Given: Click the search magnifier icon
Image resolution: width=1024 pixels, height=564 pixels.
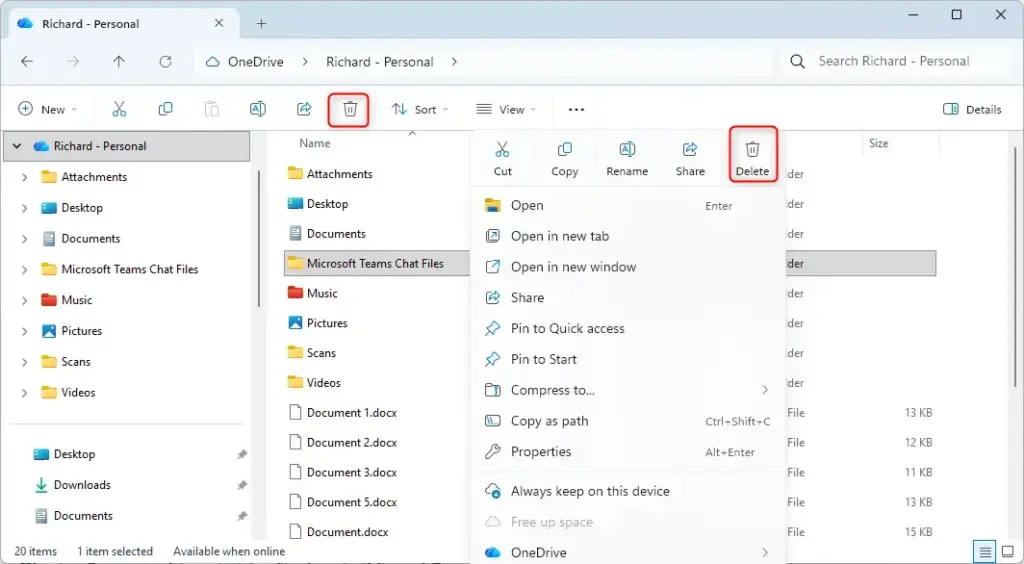Looking at the screenshot, I should tap(797, 61).
